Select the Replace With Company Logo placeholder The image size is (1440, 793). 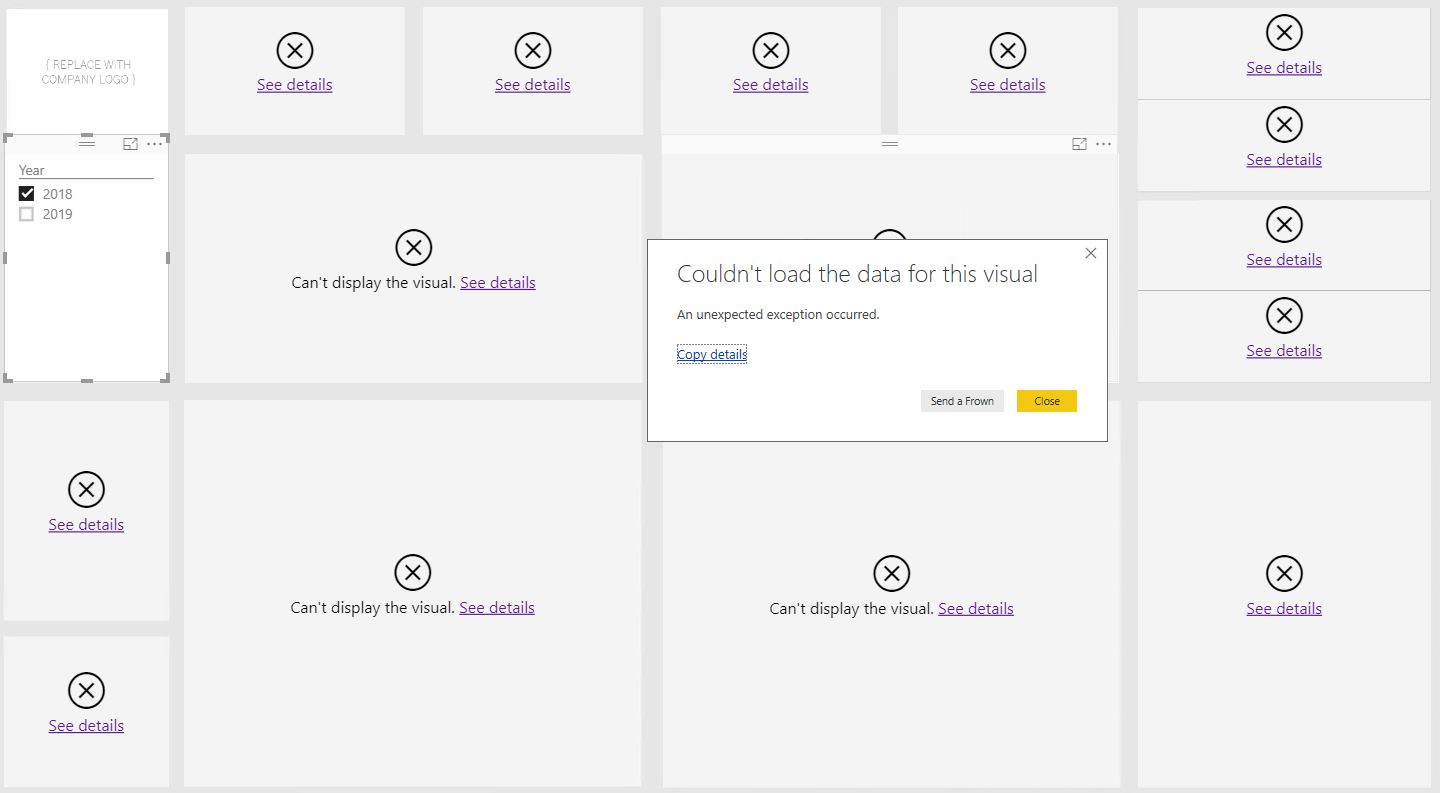[87, 72]
